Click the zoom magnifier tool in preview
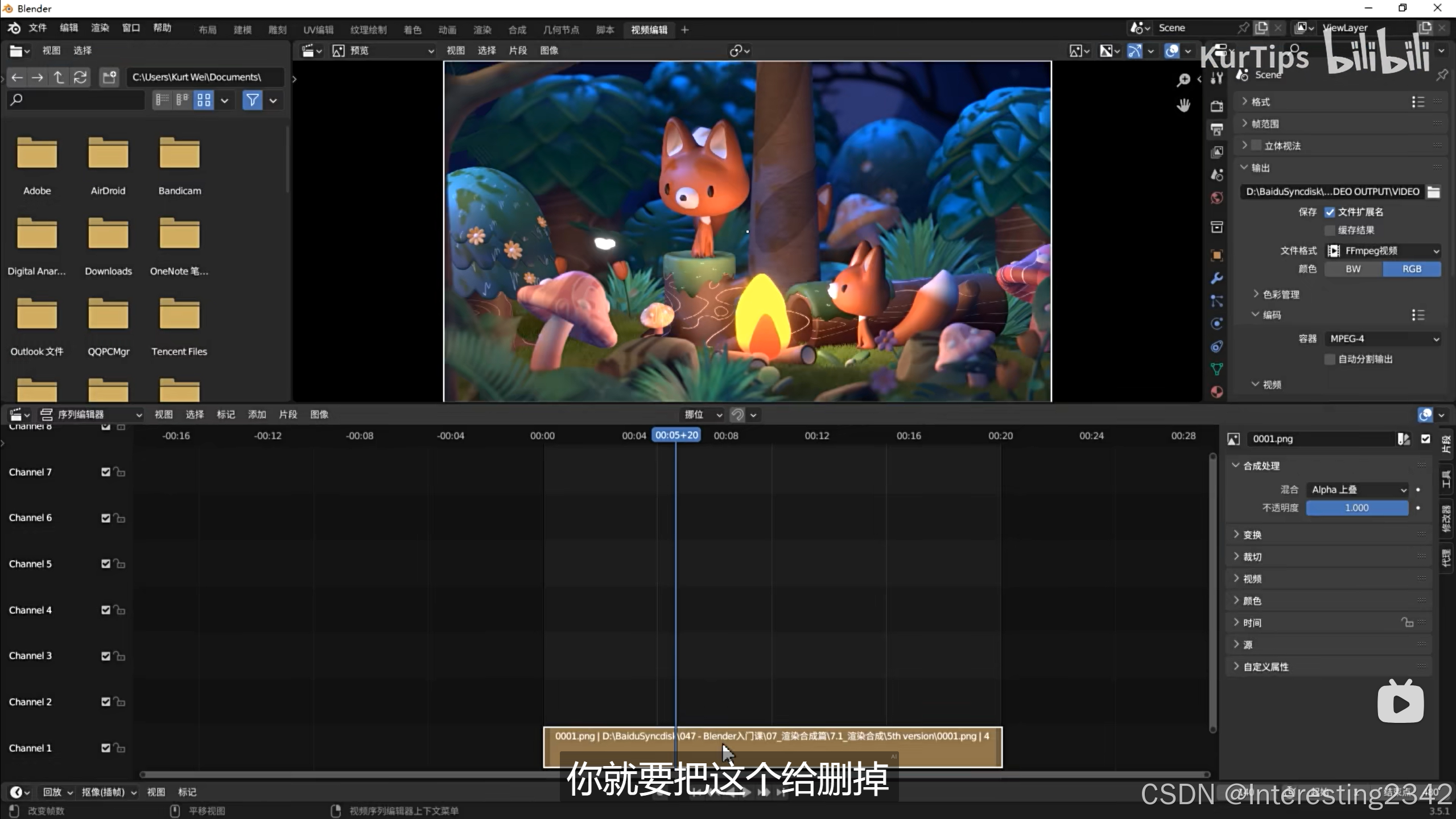Viewport: 1456px width, 819px height. pos(1183,80)
